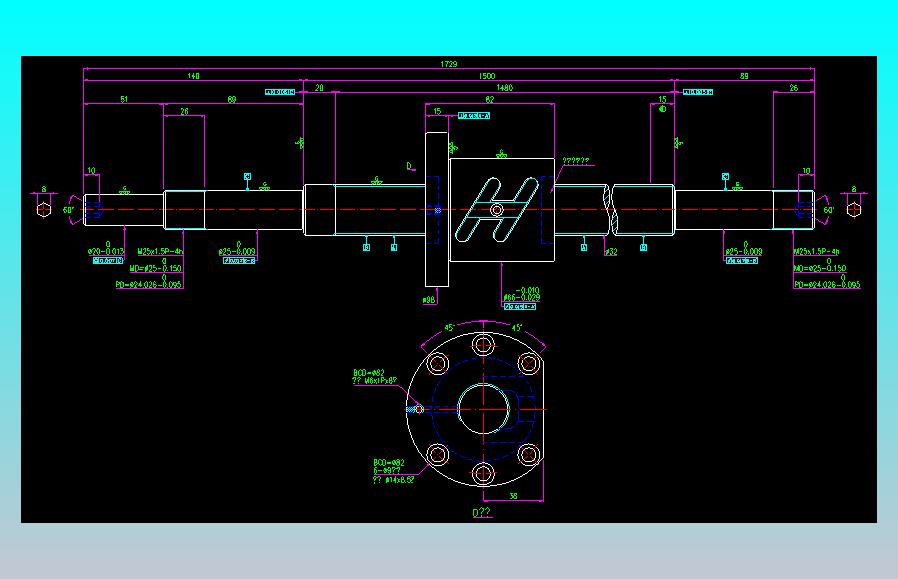Select the top bolt hole on flange view

pos(483,345)
